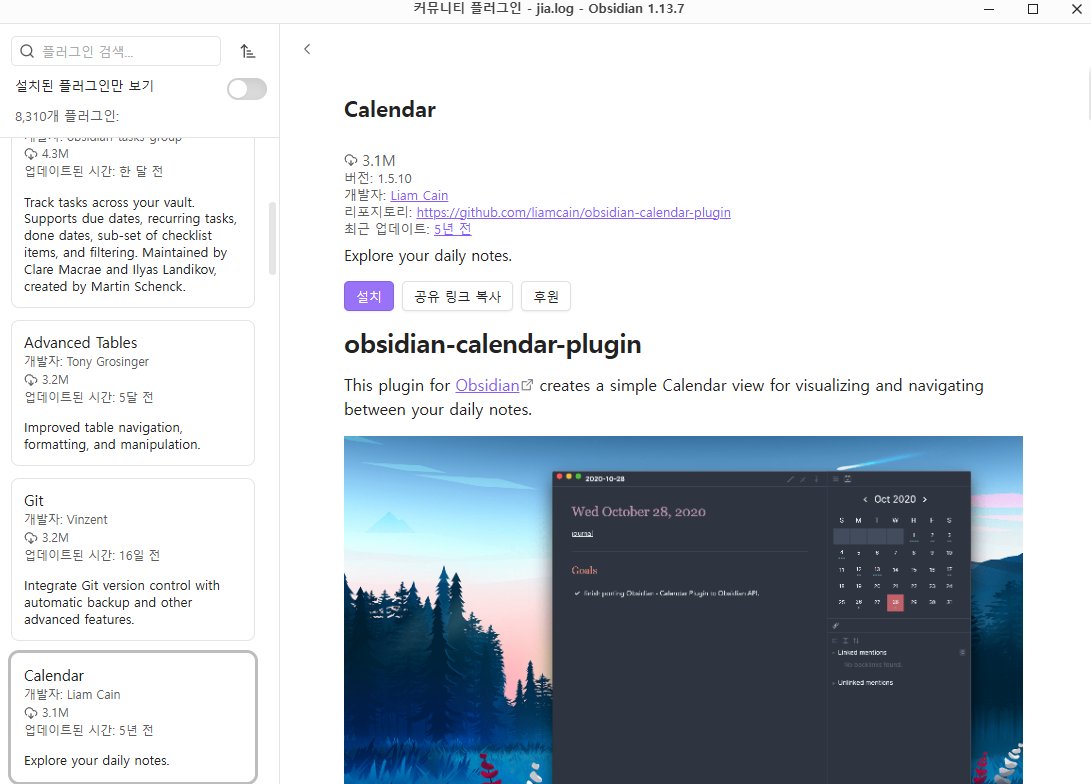Viewport: 1091px width, 784px height.
Task: Click the obsidian-calendar-plugin heading
Action: click(x=493, y=344)
